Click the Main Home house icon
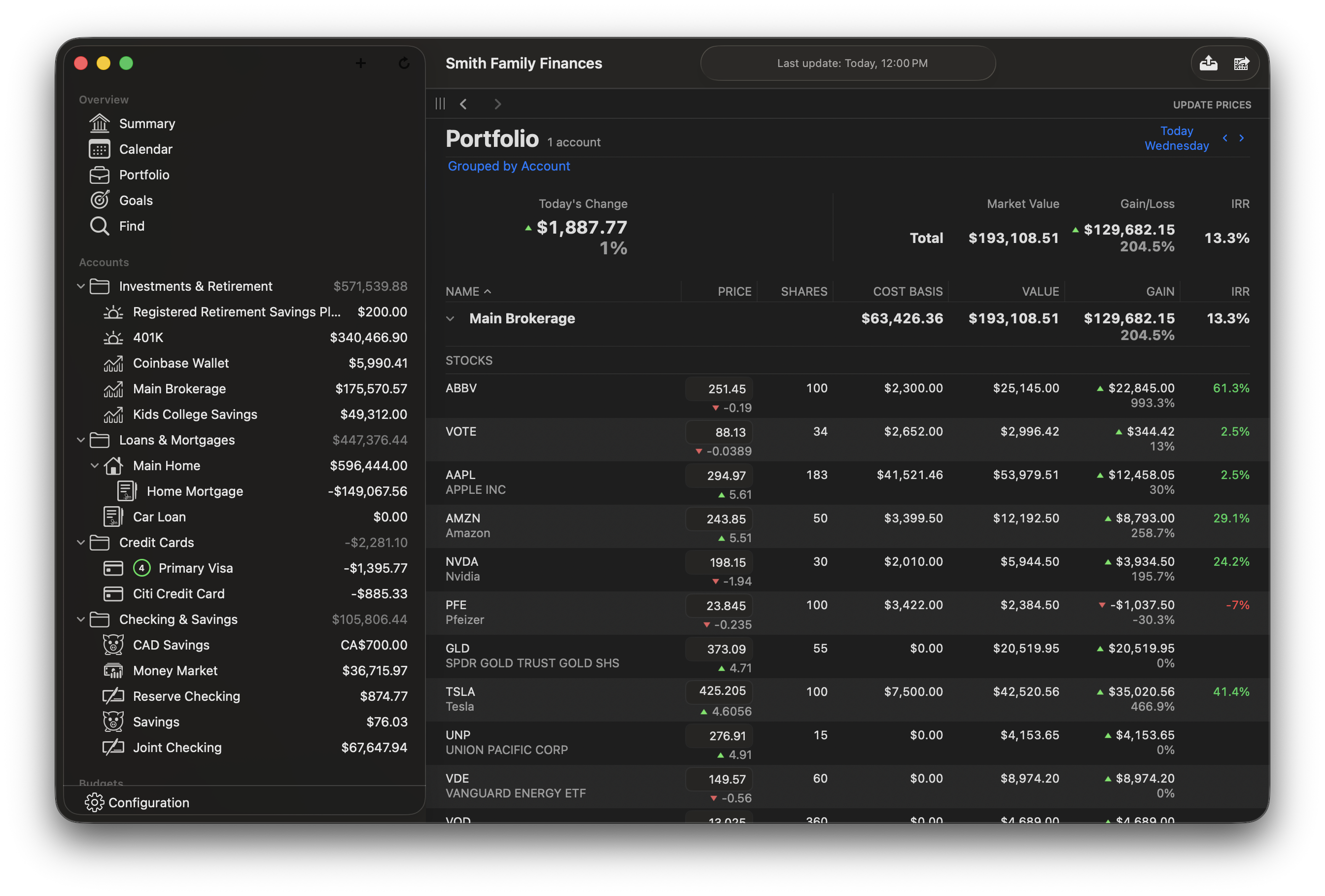 pos(113,465)
